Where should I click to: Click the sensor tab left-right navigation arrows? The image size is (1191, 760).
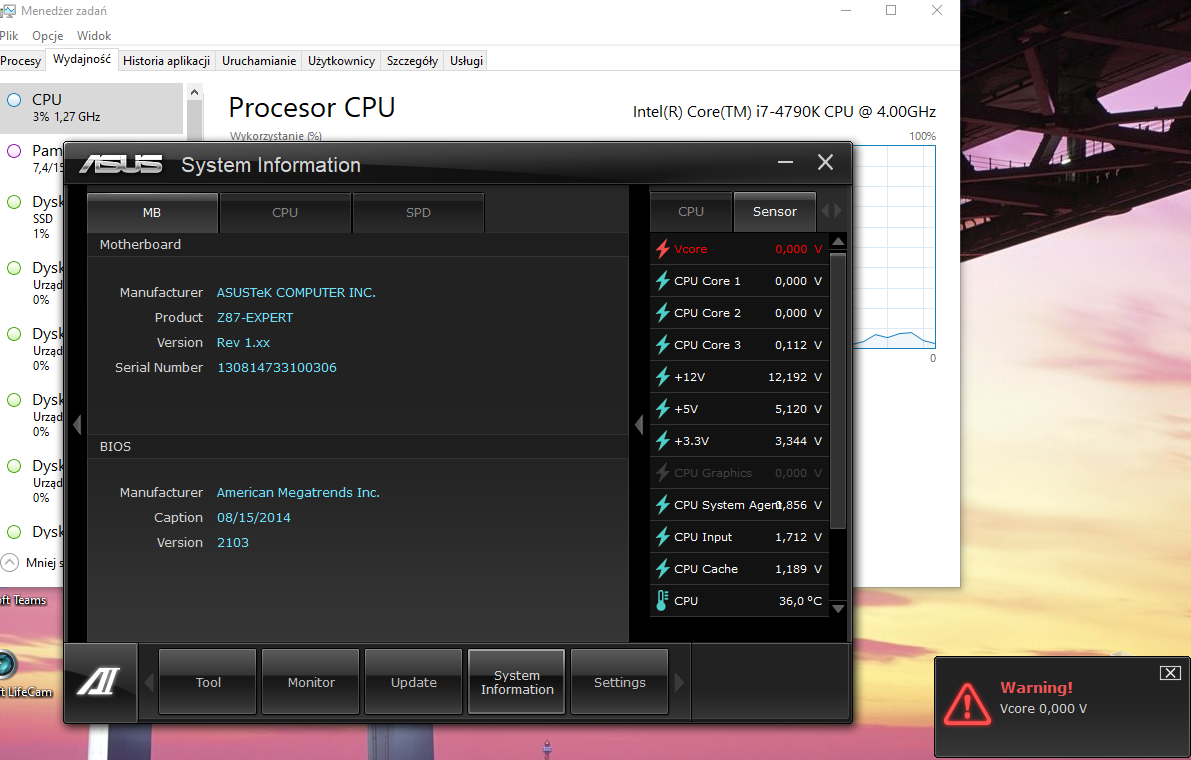(832, 211)
